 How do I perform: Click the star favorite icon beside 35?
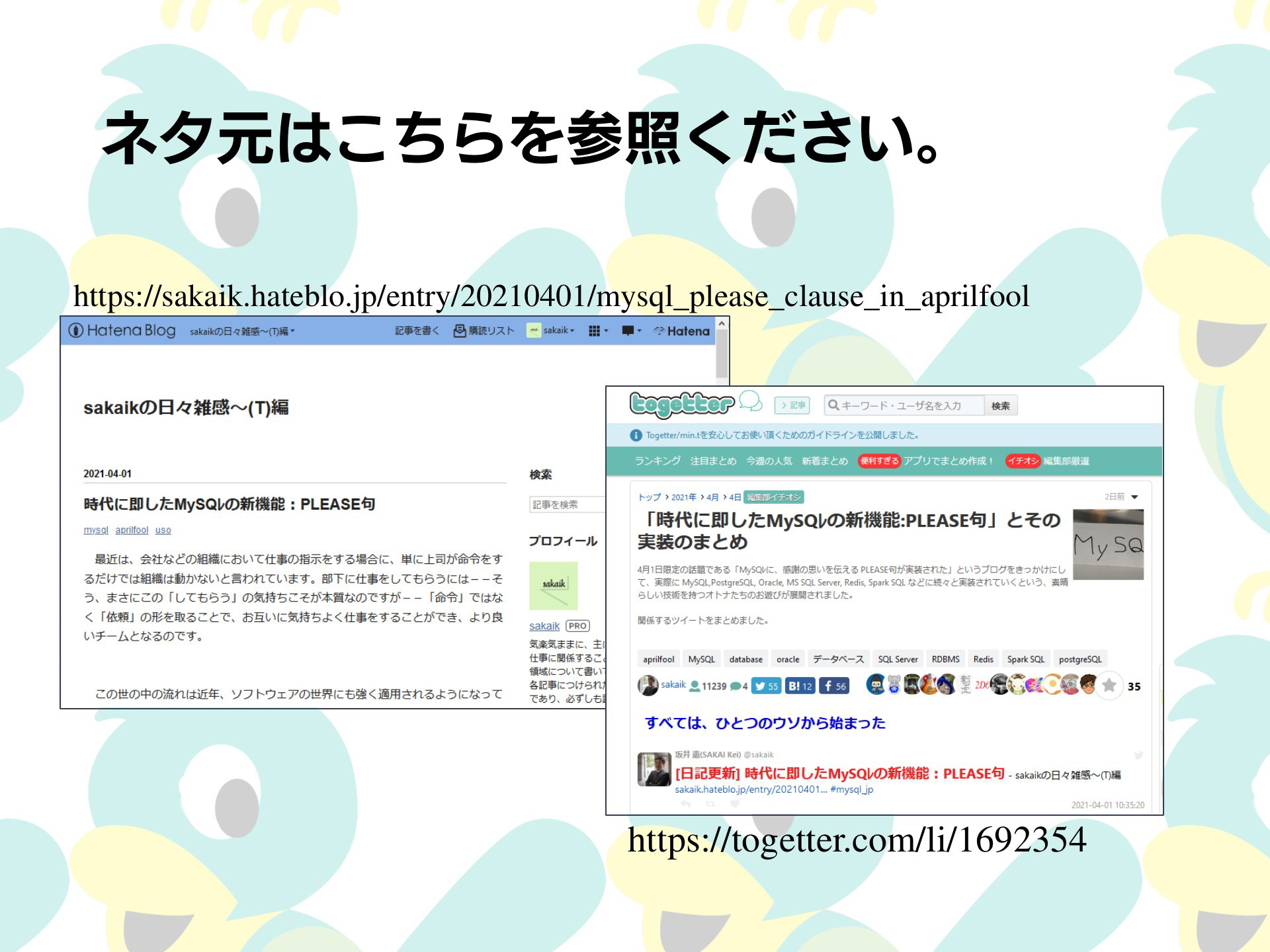[x=1109, y=686]
